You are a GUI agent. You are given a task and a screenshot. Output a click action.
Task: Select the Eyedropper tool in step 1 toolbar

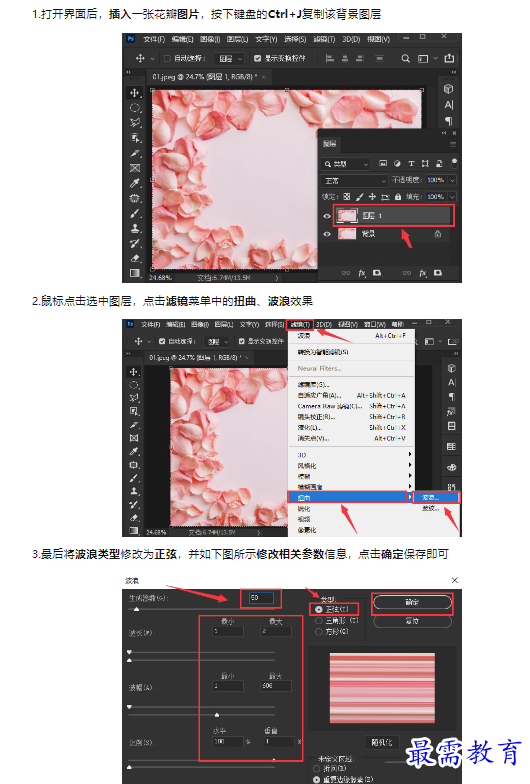pyautogui.click(x=134, y=183)
